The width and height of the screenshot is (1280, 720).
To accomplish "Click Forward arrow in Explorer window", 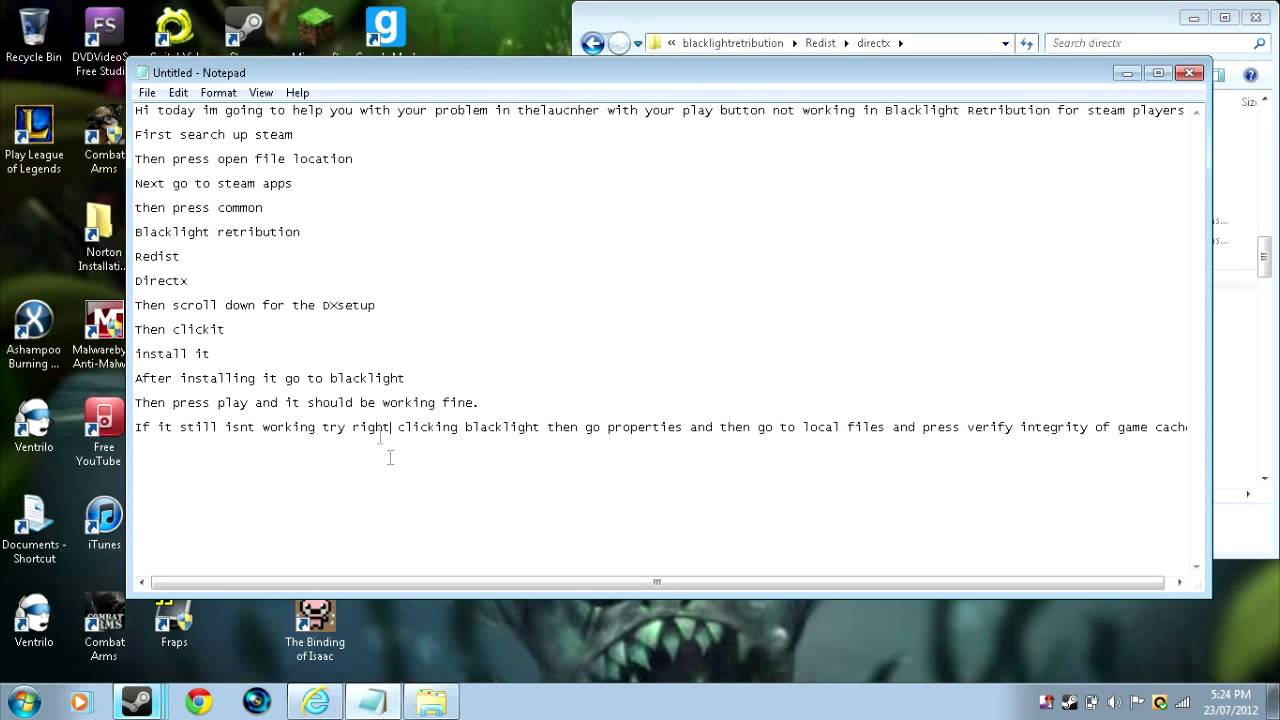I will click(x=619, y=43).
